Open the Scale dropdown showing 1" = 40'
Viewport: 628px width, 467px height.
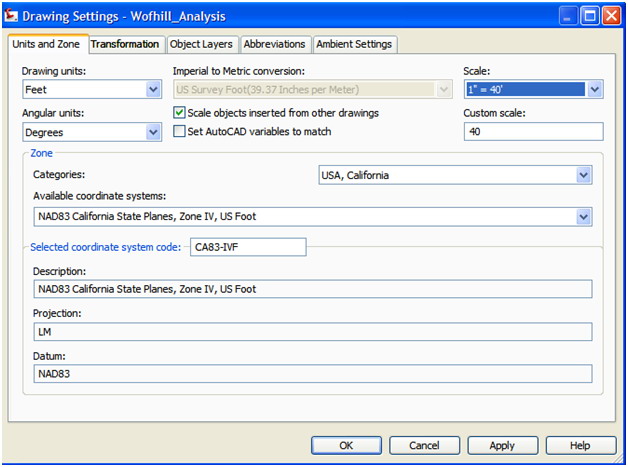(533, 89)
